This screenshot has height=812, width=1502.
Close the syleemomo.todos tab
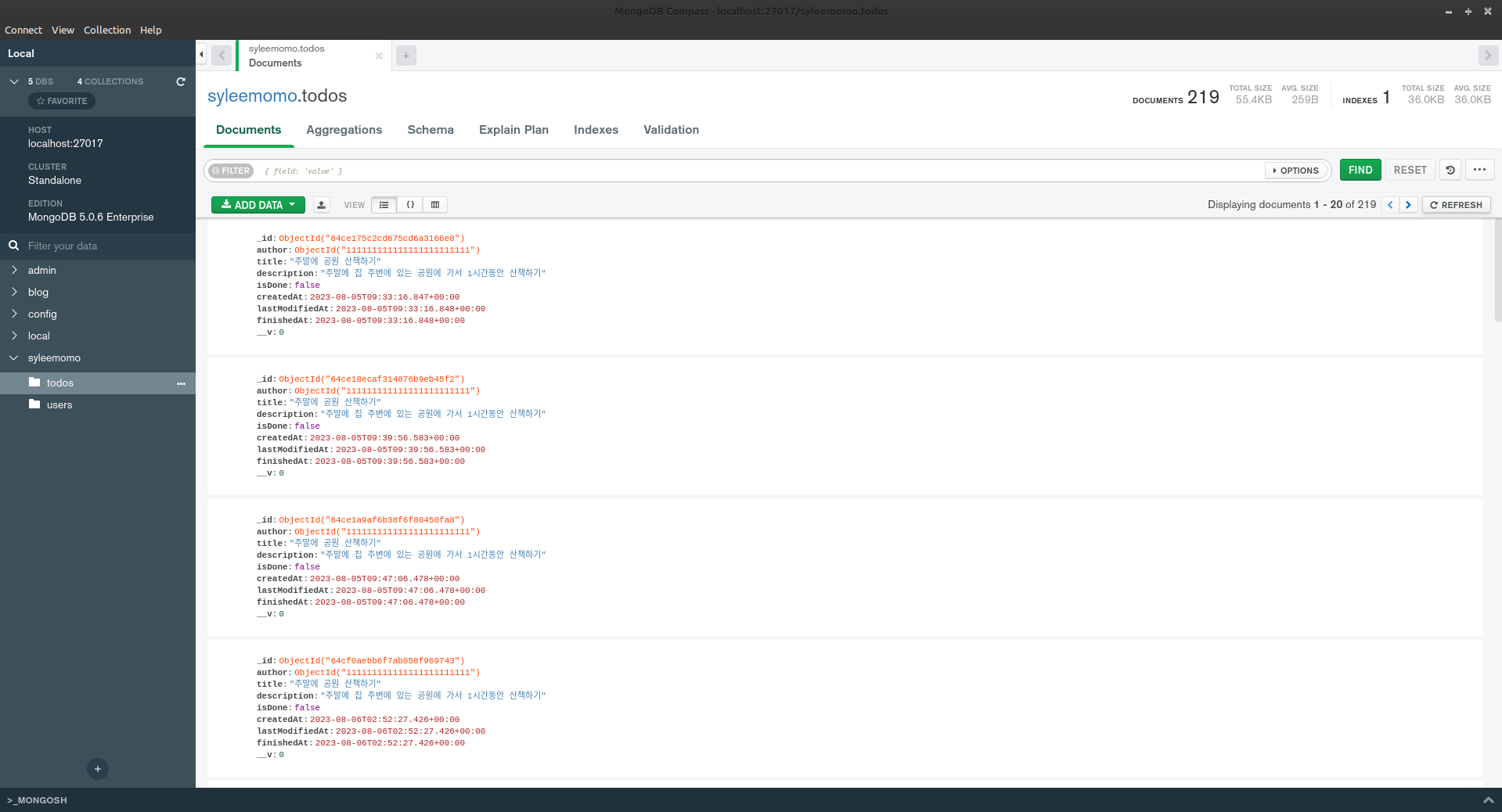tap(379, 56)
